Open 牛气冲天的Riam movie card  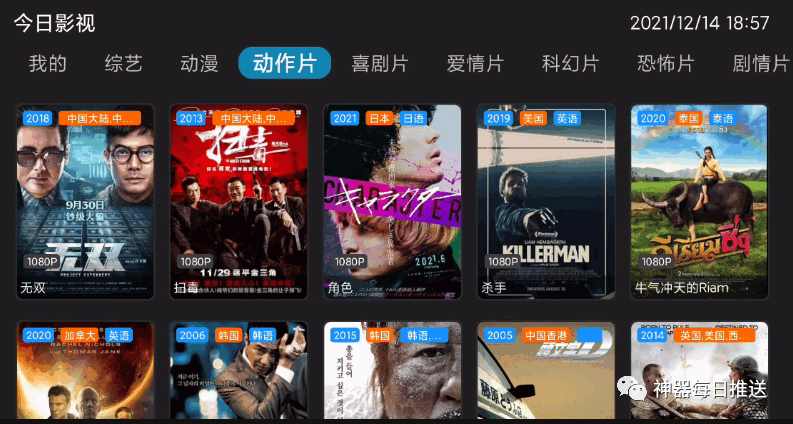coord(699,202)
